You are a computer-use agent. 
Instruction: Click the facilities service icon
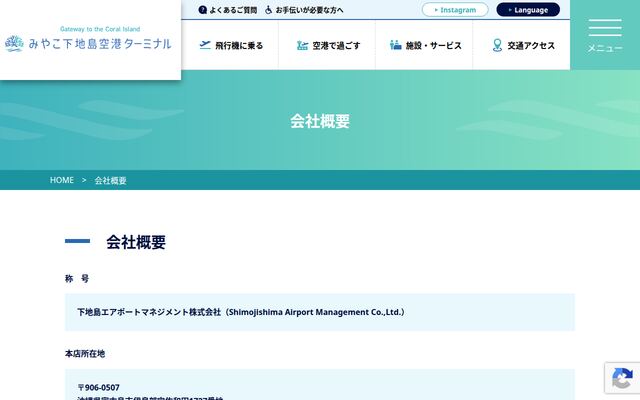point(396,45)
